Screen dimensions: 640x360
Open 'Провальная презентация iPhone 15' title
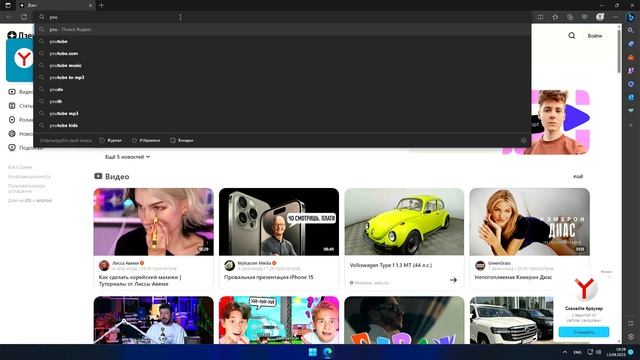pyautogui.click(x=269, y=277)
